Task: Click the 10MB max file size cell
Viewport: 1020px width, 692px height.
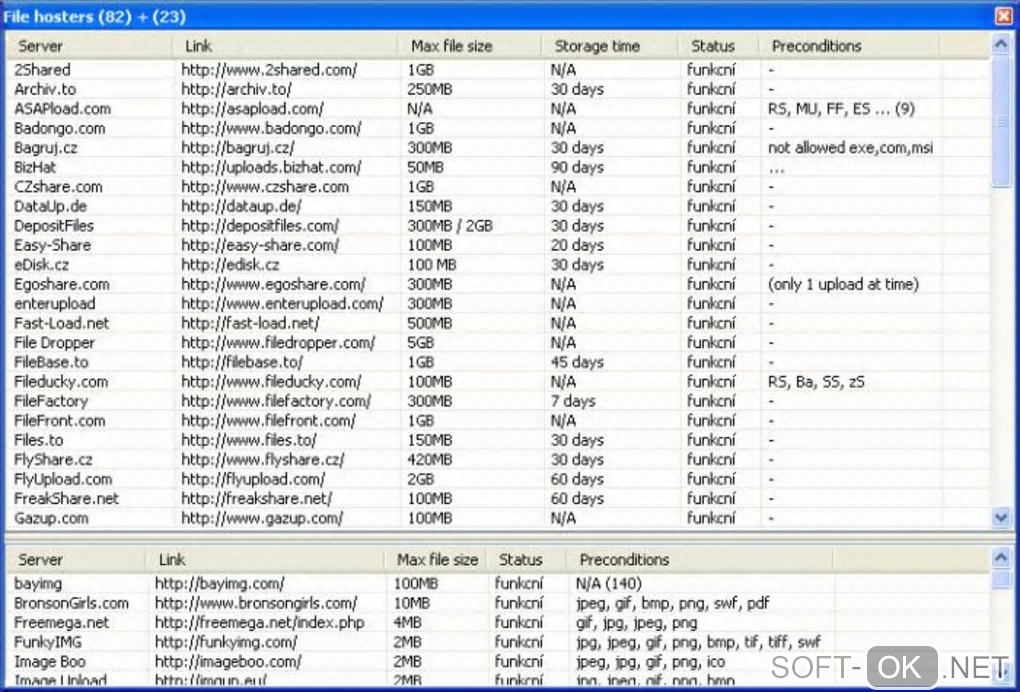Action: click(411, 603)
